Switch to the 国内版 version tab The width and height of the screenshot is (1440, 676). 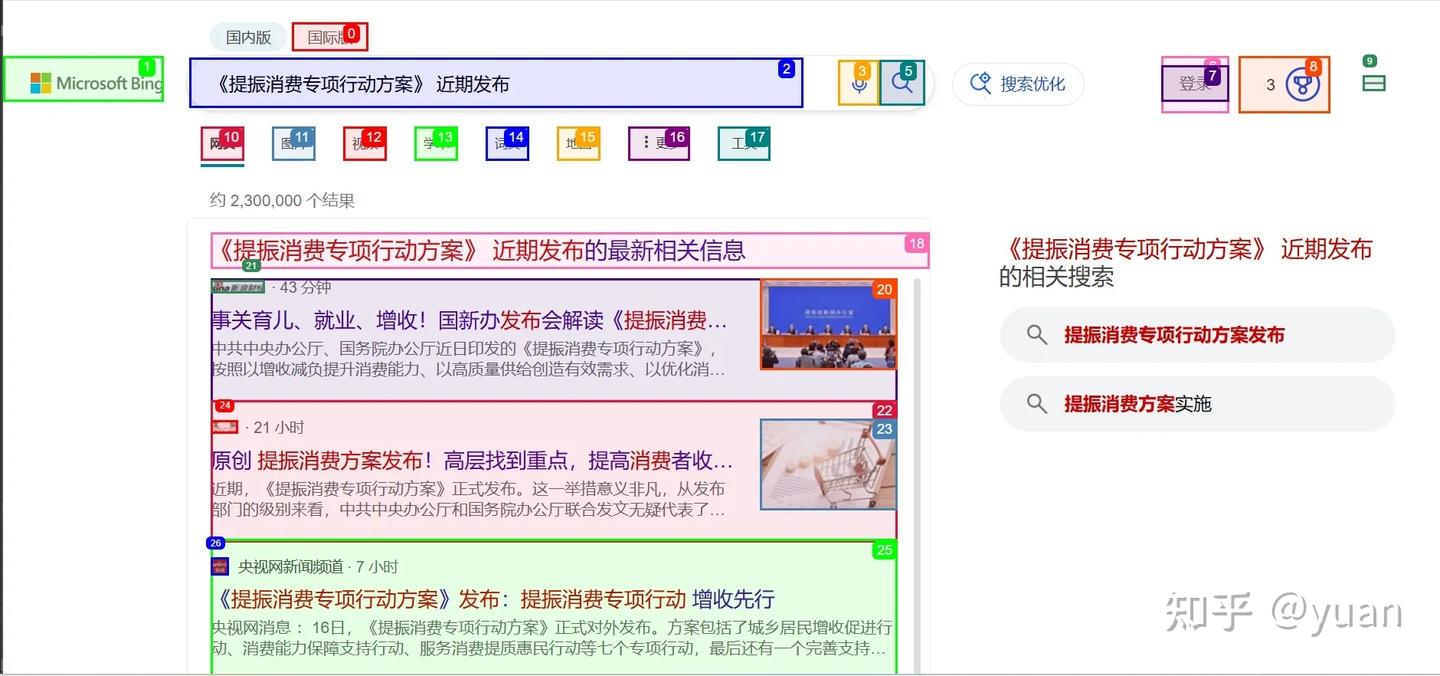(x=246, y=36)
